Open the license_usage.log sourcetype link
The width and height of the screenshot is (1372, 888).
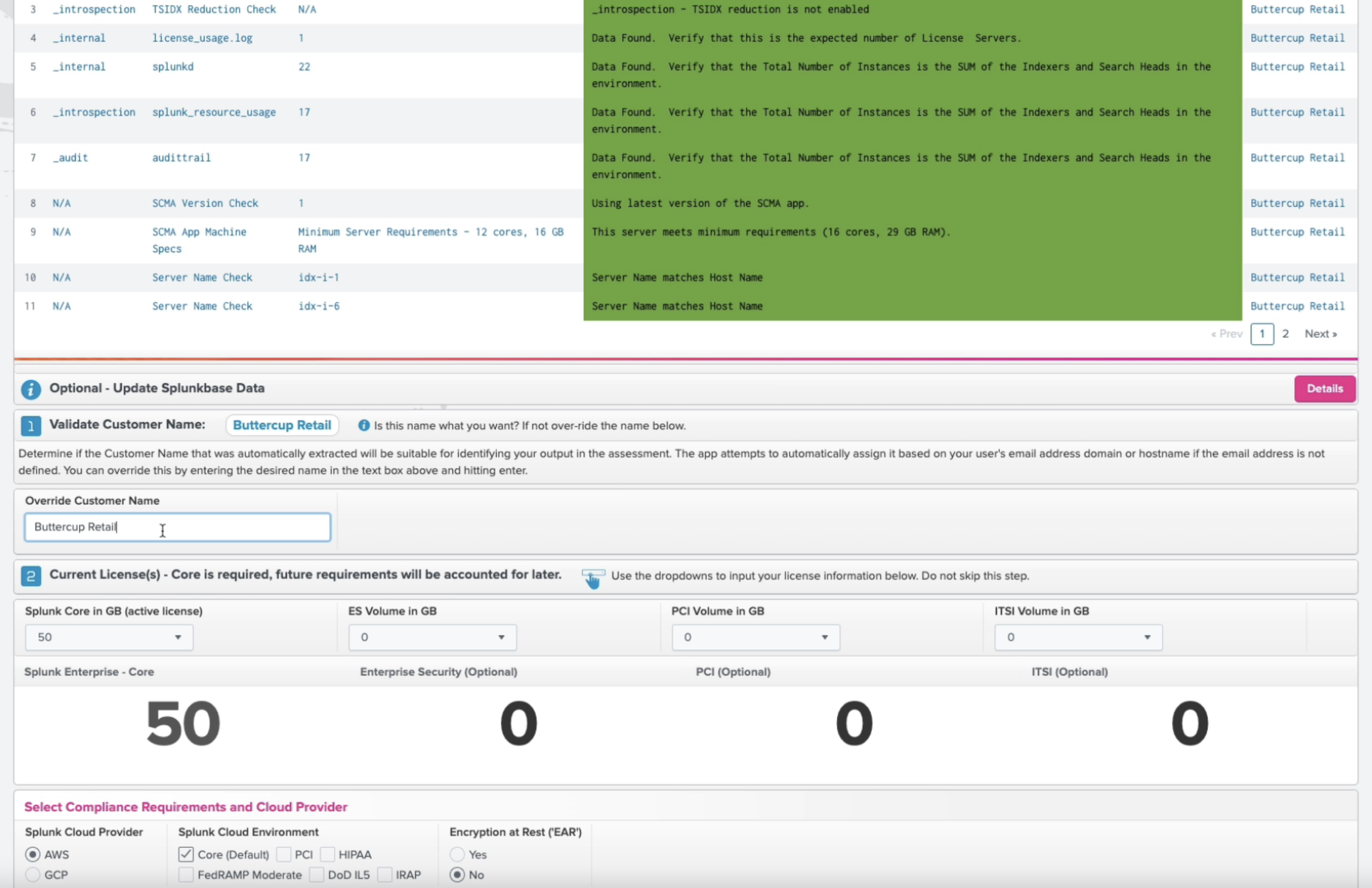[202, 38]
